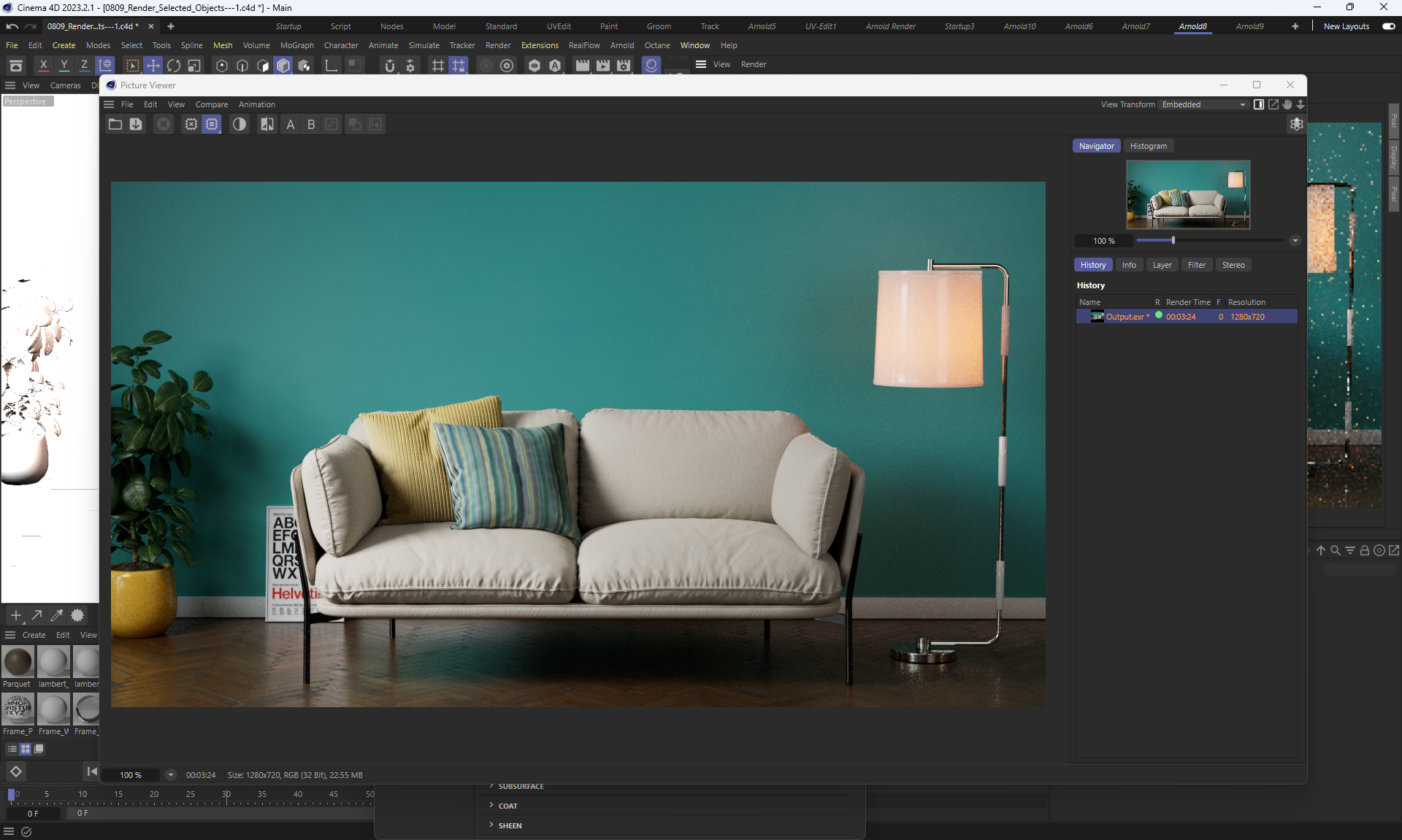Select the Rotate tool

click(174, 66)
